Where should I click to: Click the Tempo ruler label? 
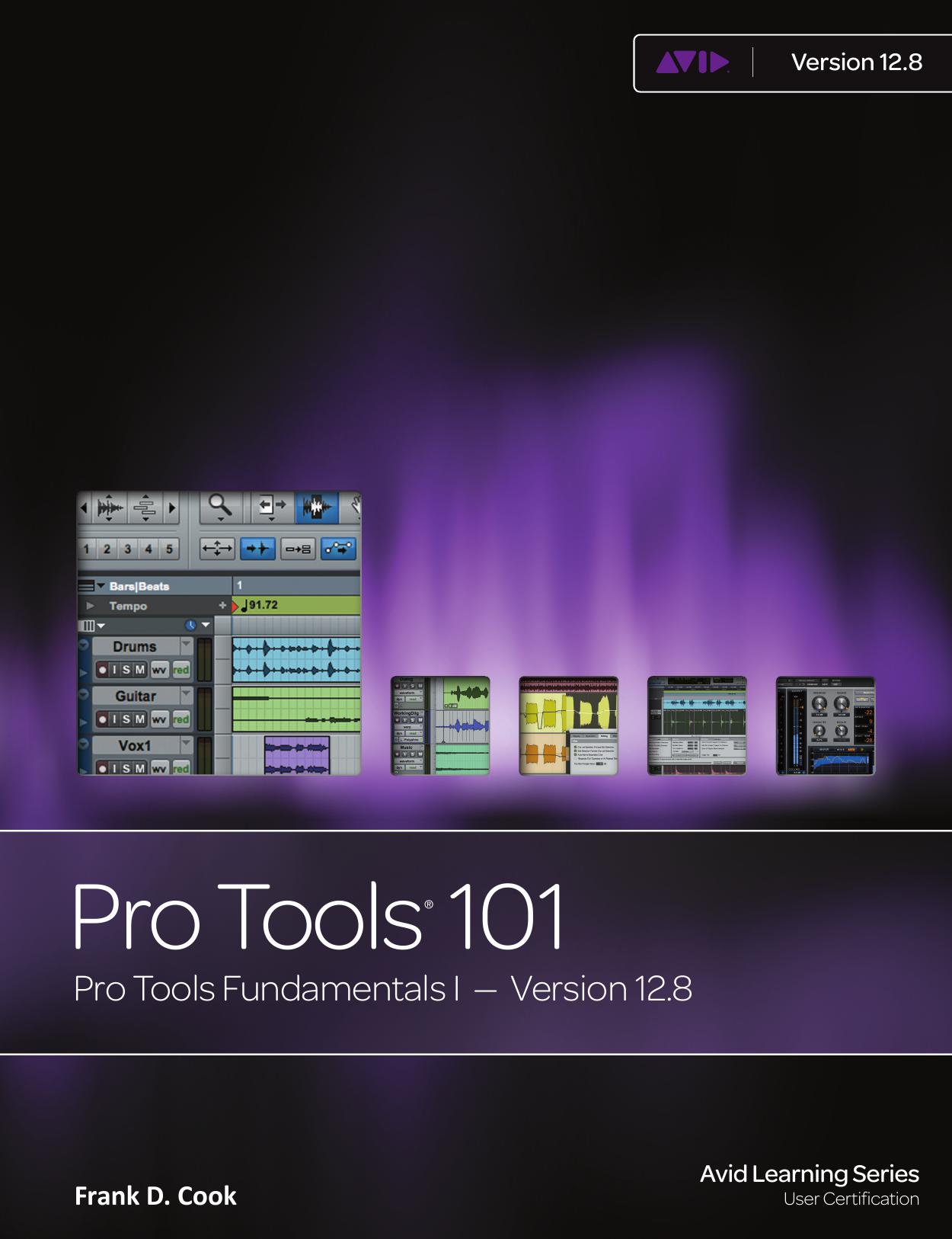point(128,606)
